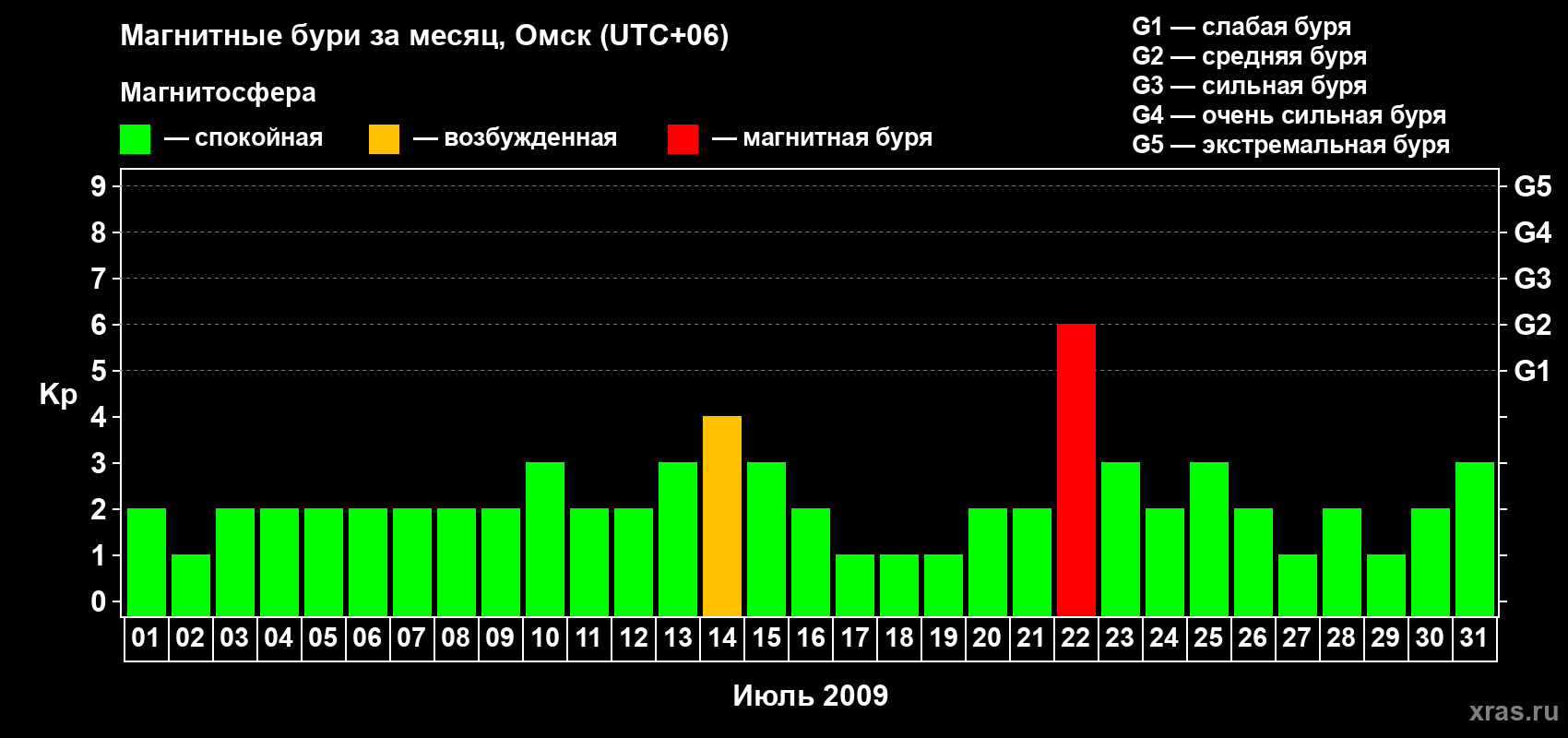The image size is (1568, 738).
Task: Click the G5 right-axis label
Action: [x=1533, y=186]
